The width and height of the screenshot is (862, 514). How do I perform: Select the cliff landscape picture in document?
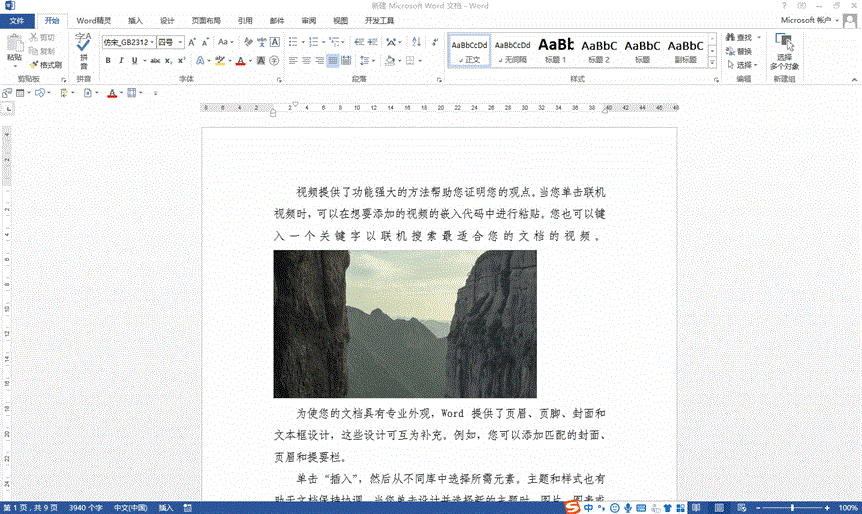(x=404, y=324)
